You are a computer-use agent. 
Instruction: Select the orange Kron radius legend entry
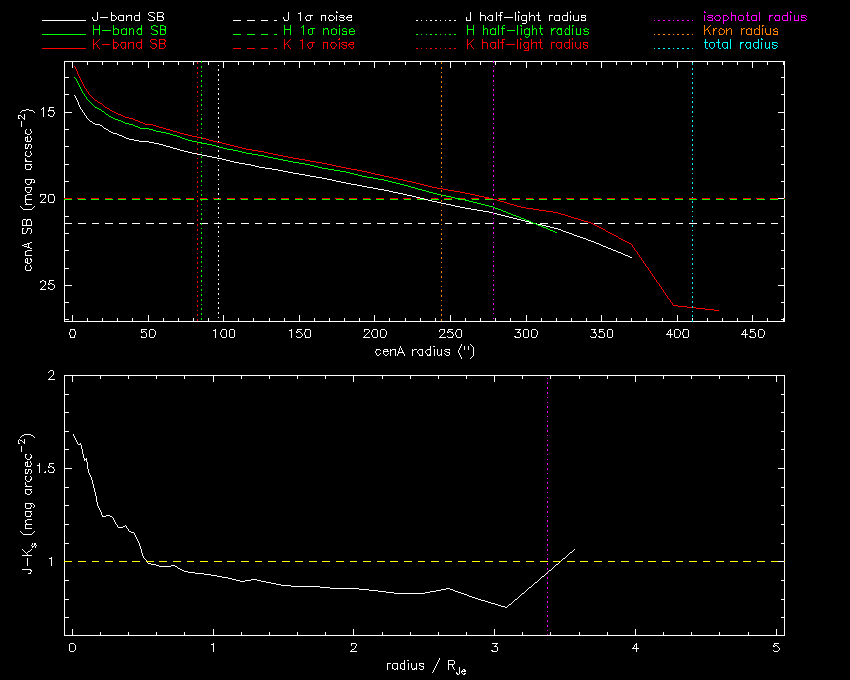click(740, 31)
